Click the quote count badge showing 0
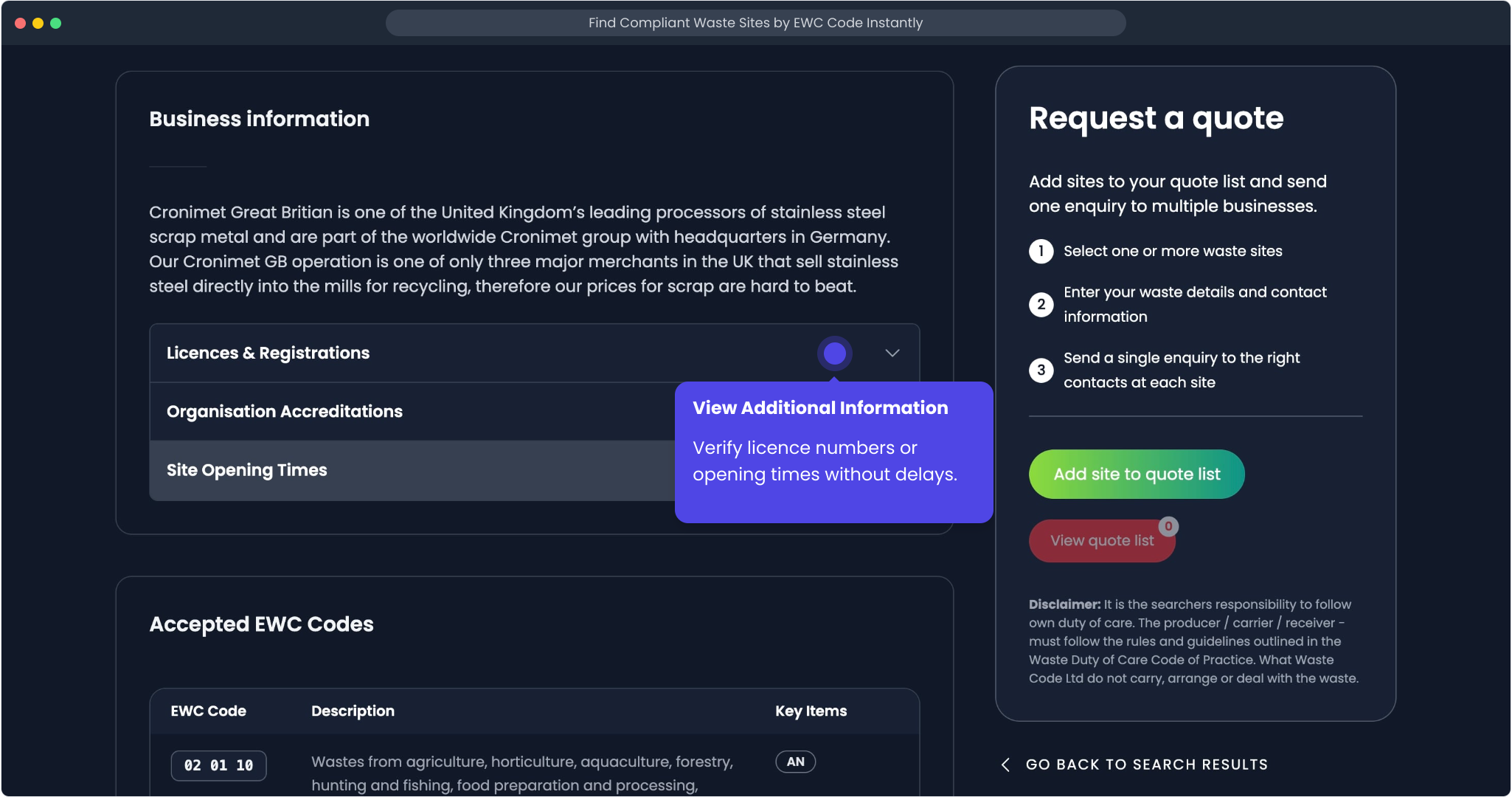 (1168, 526)
